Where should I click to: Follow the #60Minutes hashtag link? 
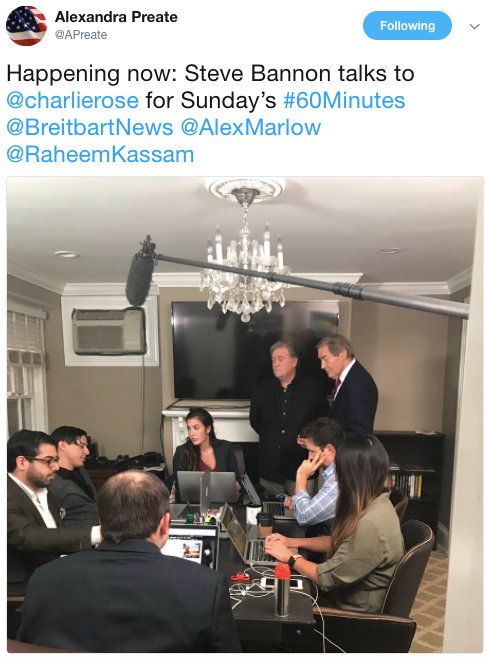pyautogui.click(x=344, y=100)
